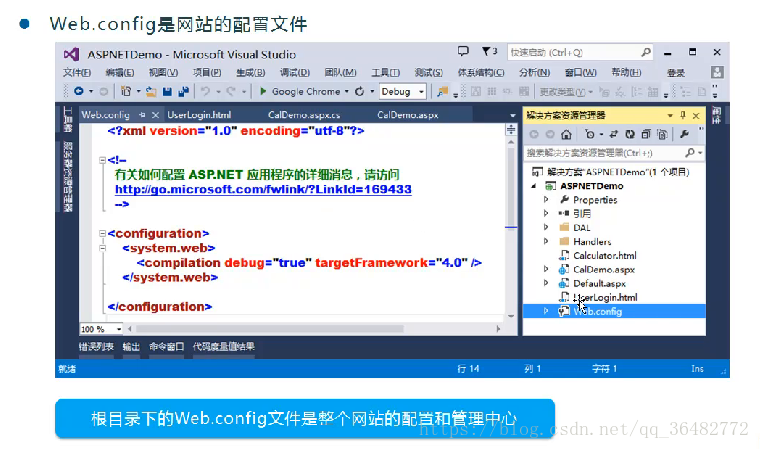The height and width of the screenshot is (449, 760).
Task: Select Web.config in Solution Explorer
Action: 614,311
